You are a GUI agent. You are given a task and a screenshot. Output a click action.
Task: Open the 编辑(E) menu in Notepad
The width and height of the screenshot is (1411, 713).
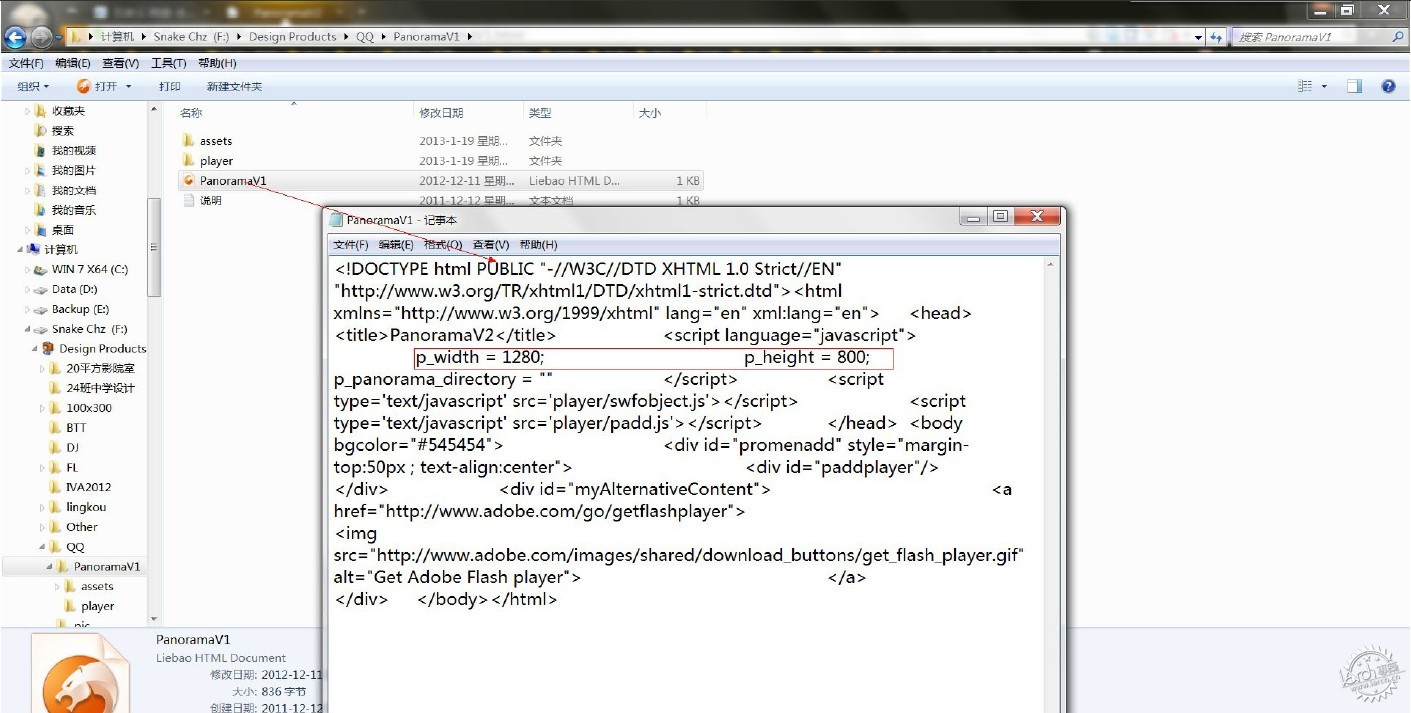coord(396,245)
